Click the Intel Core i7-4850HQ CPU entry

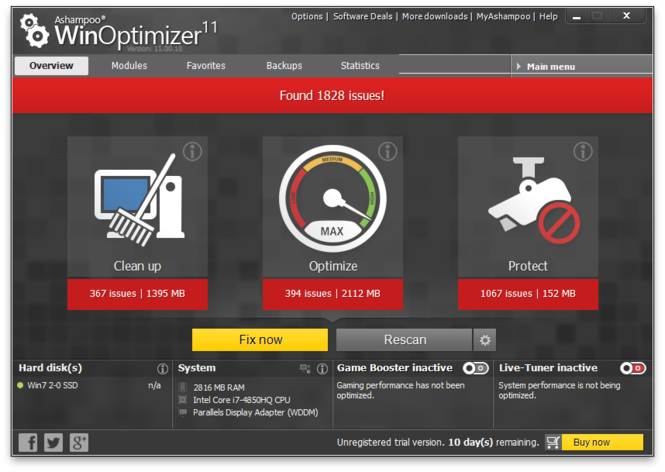click(x=242, y=400)
